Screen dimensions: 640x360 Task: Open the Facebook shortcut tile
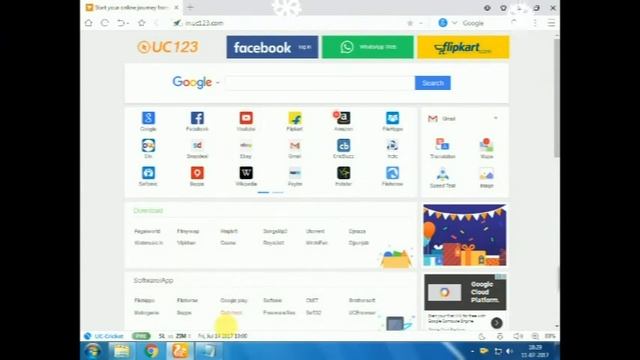pyautogui.click(x=197, y=121)
